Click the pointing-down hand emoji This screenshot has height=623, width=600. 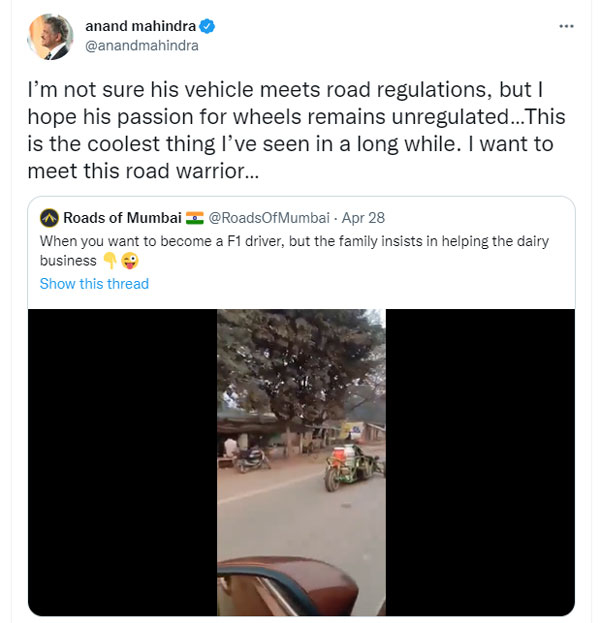[x=110, y=261]
